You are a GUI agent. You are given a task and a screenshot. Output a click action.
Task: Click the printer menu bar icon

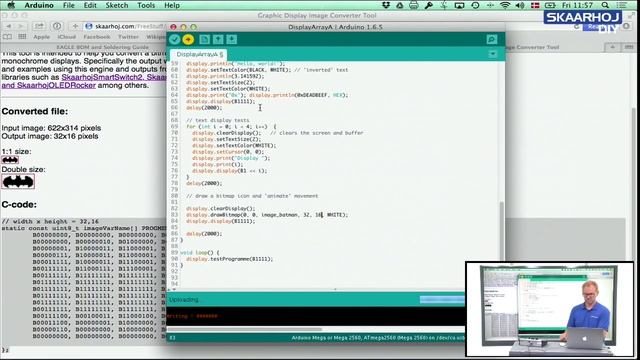click(x=414, y=5)
